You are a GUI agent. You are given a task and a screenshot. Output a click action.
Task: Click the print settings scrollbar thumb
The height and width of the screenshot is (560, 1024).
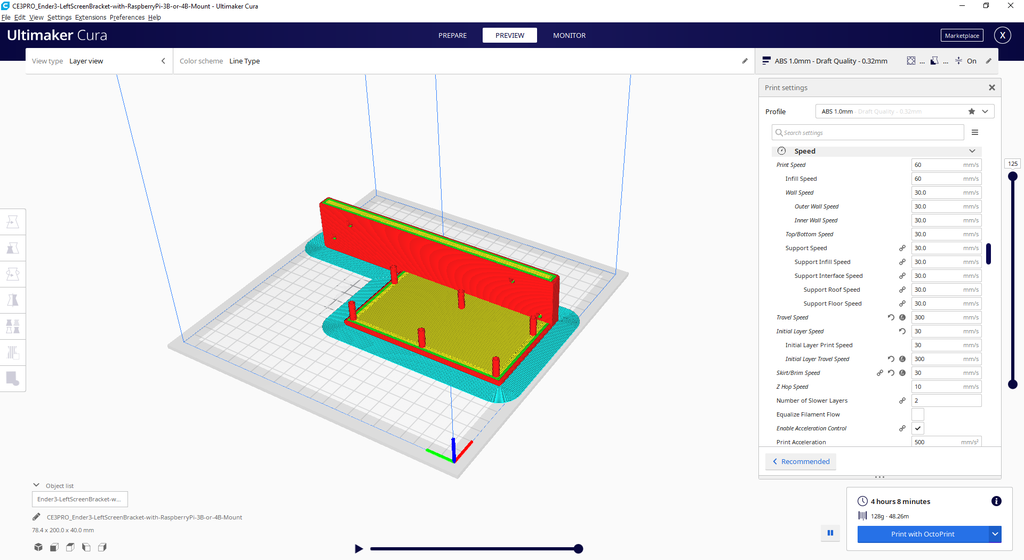tap(989, 254)
